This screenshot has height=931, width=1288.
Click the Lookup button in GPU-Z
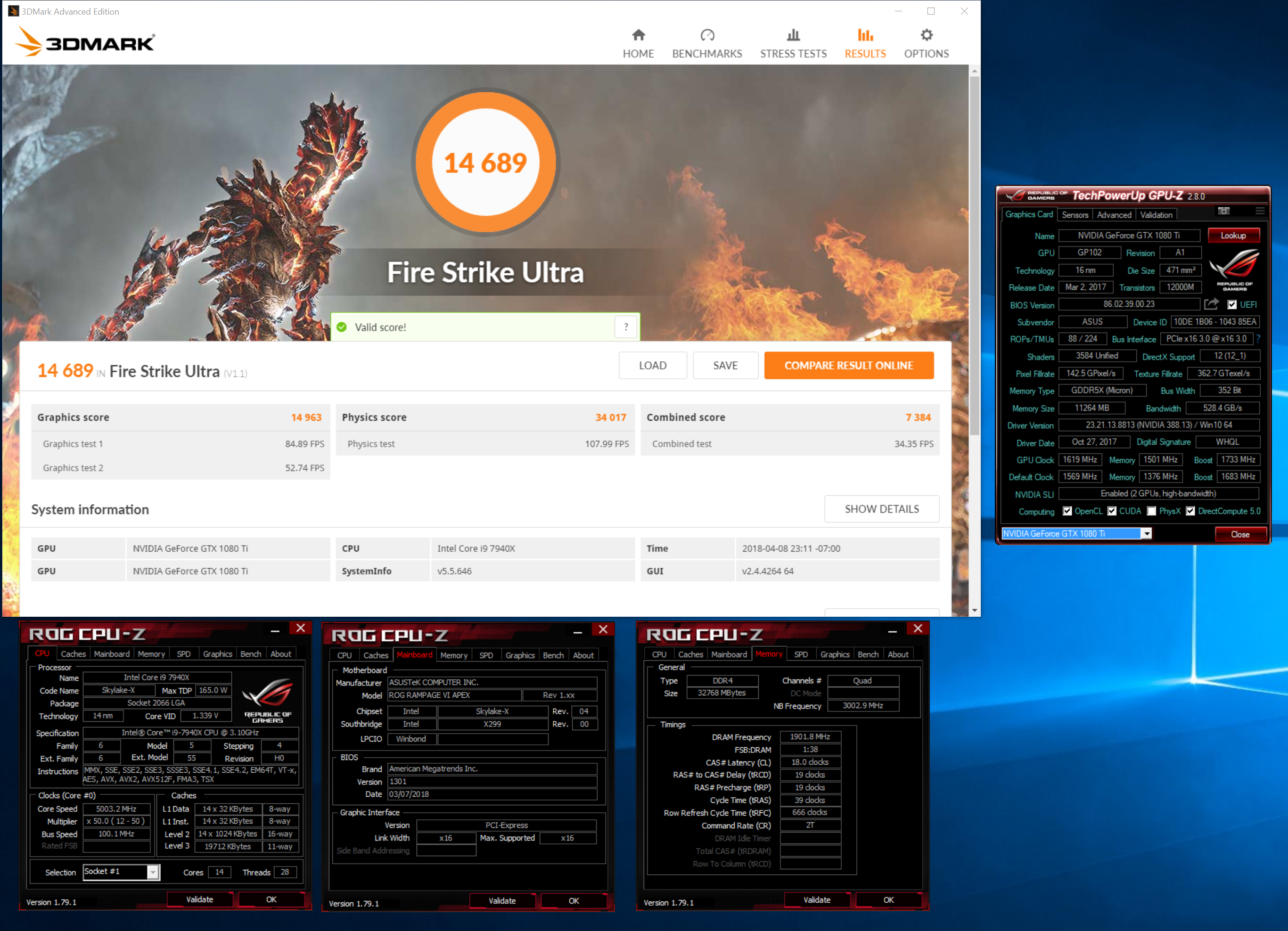click(x=1233, y=235)
